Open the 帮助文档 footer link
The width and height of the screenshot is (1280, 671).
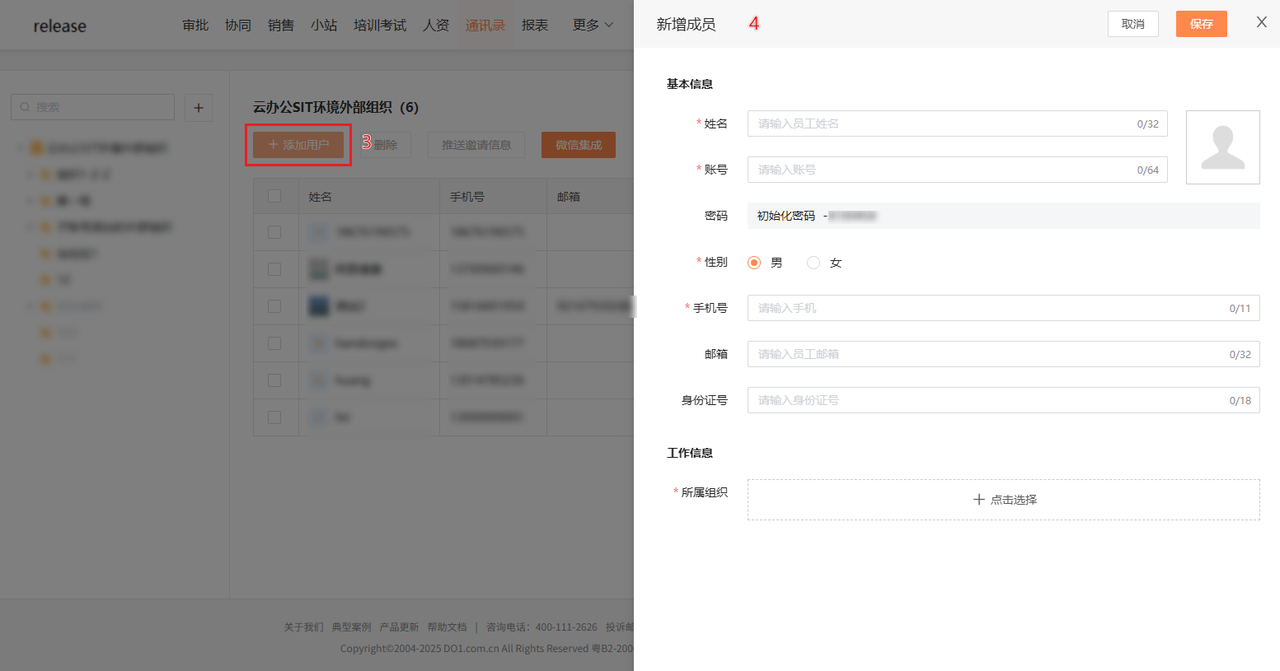(446, 627)
